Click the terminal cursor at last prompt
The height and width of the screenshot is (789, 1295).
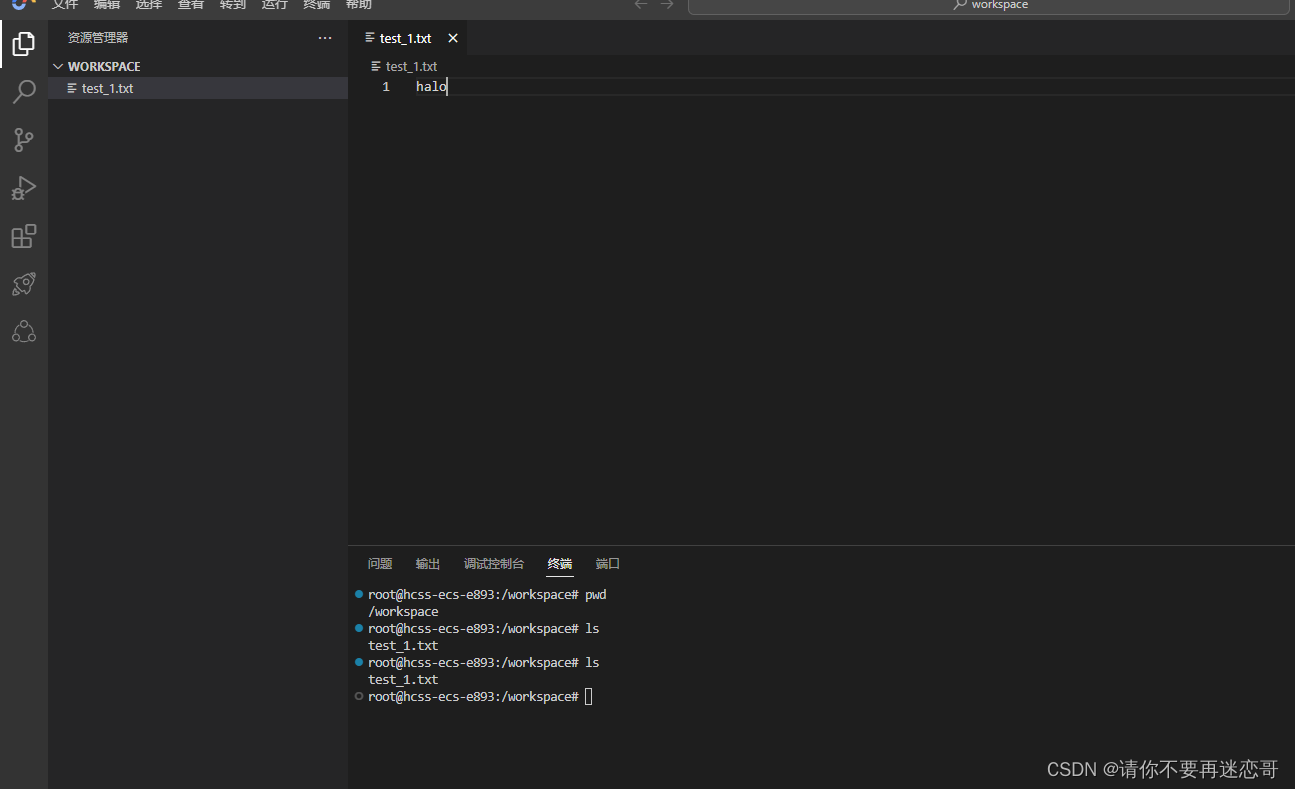click(589, 696)
